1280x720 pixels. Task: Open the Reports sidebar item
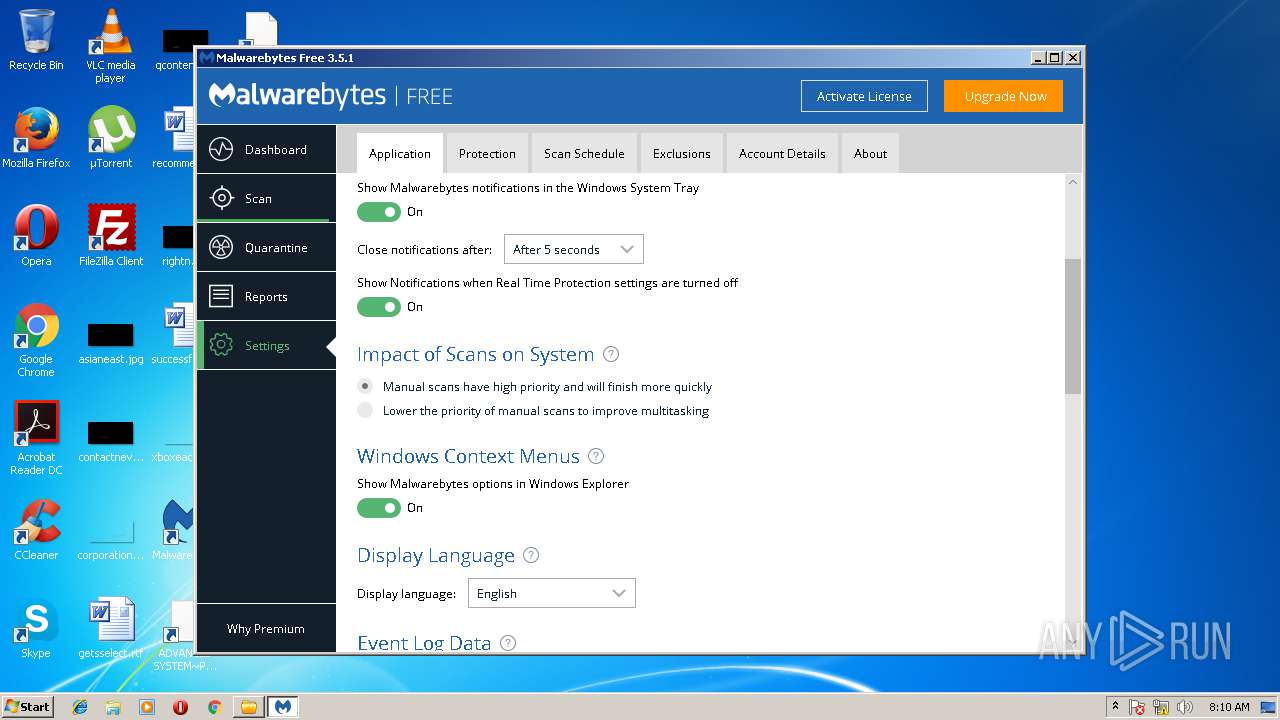pyautogui.click(x=266, y=297)
